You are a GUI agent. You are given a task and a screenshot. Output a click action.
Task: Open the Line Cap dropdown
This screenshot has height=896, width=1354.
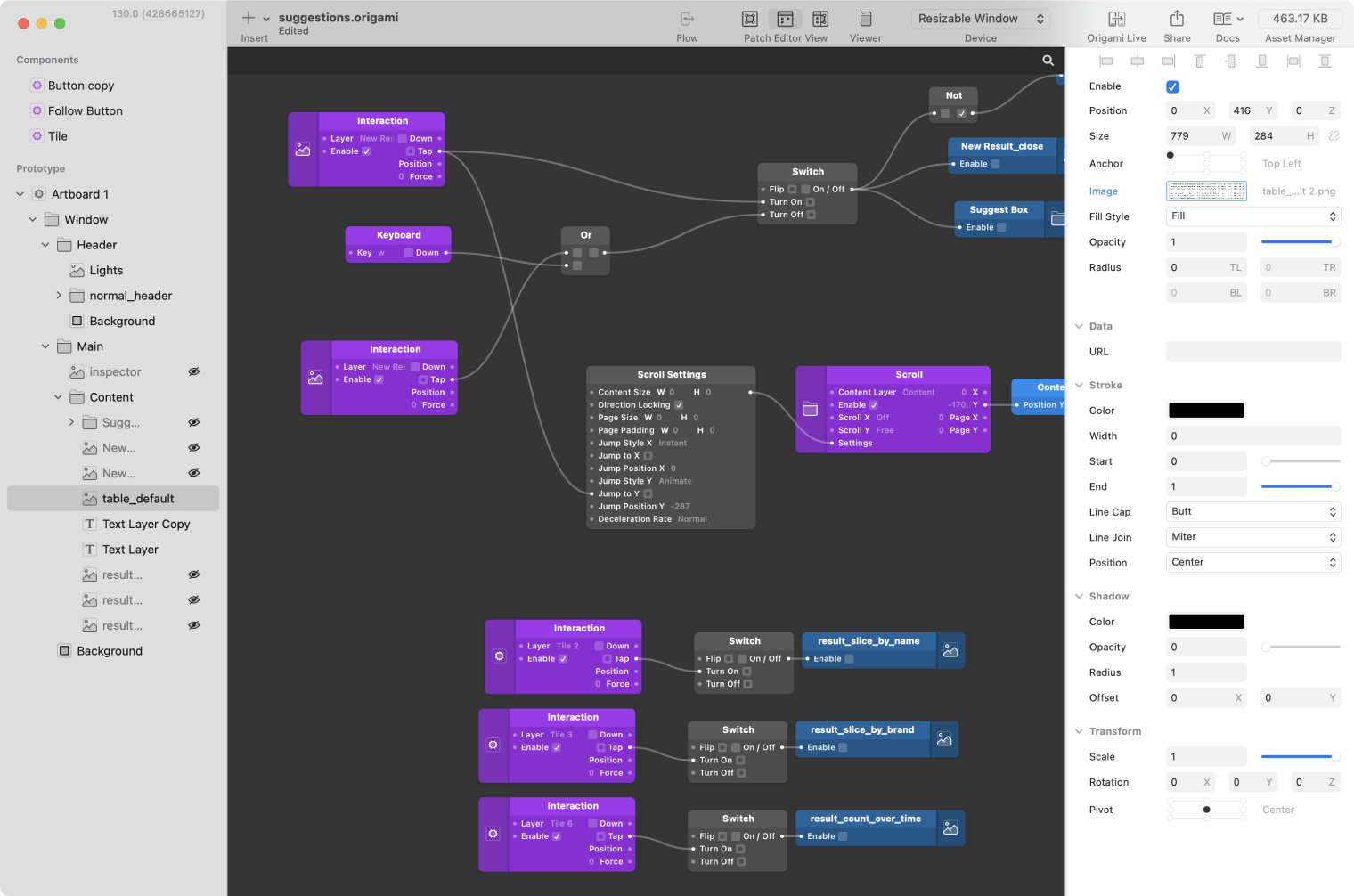[1253, 512]
